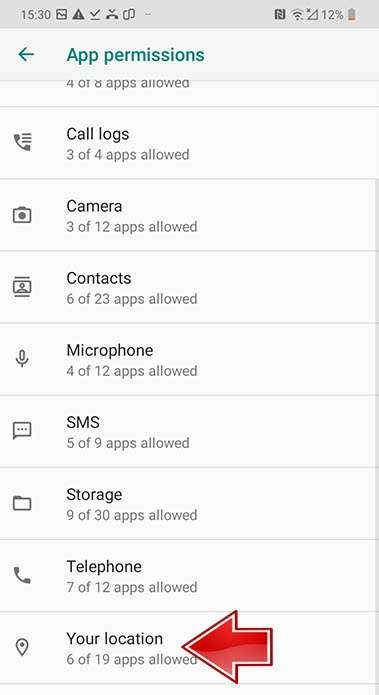Select Telephone permission entry
This screenshot has width=379, height=695.
click(189, 576)
